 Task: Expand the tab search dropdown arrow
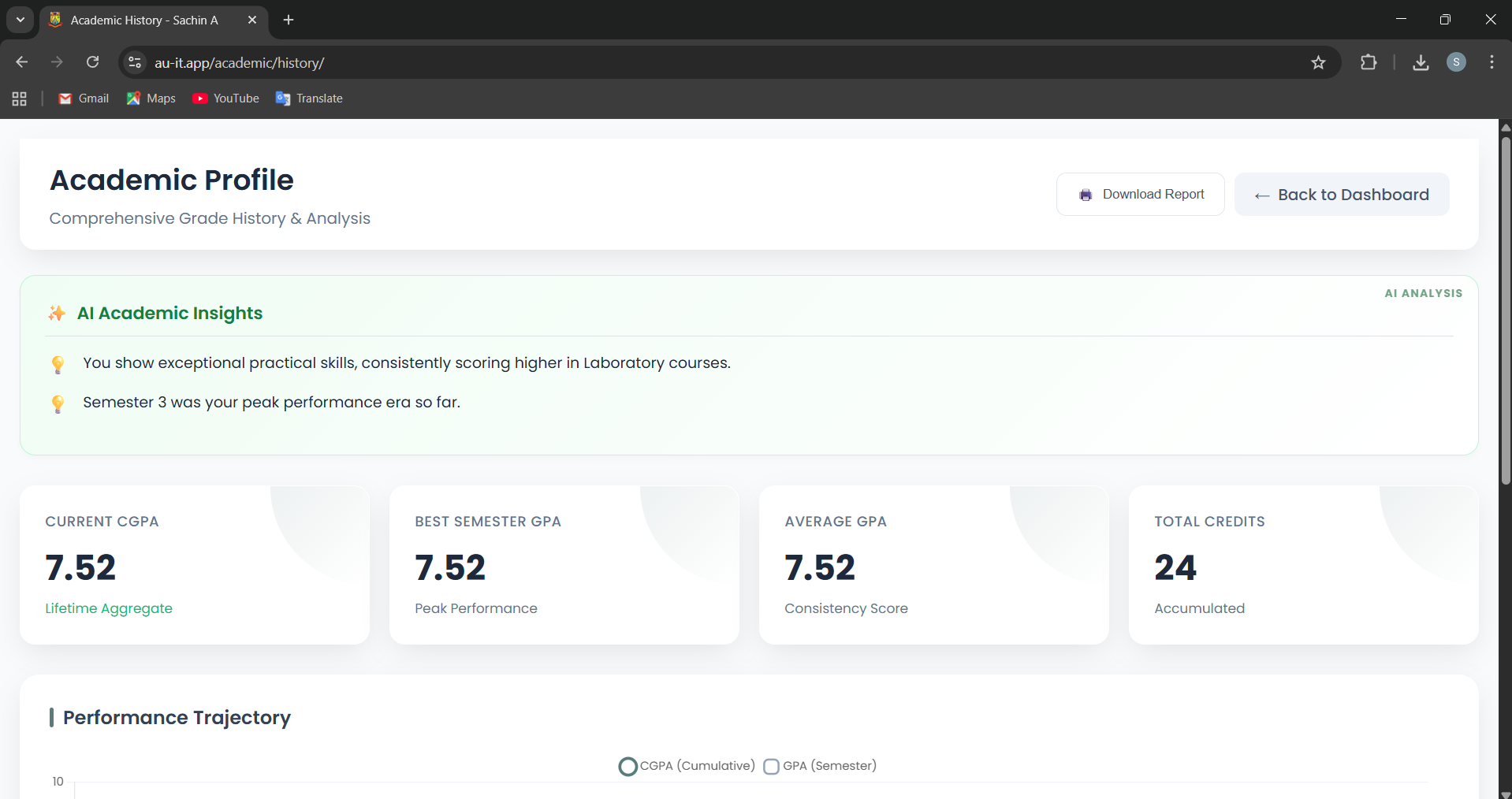(20, 20)
